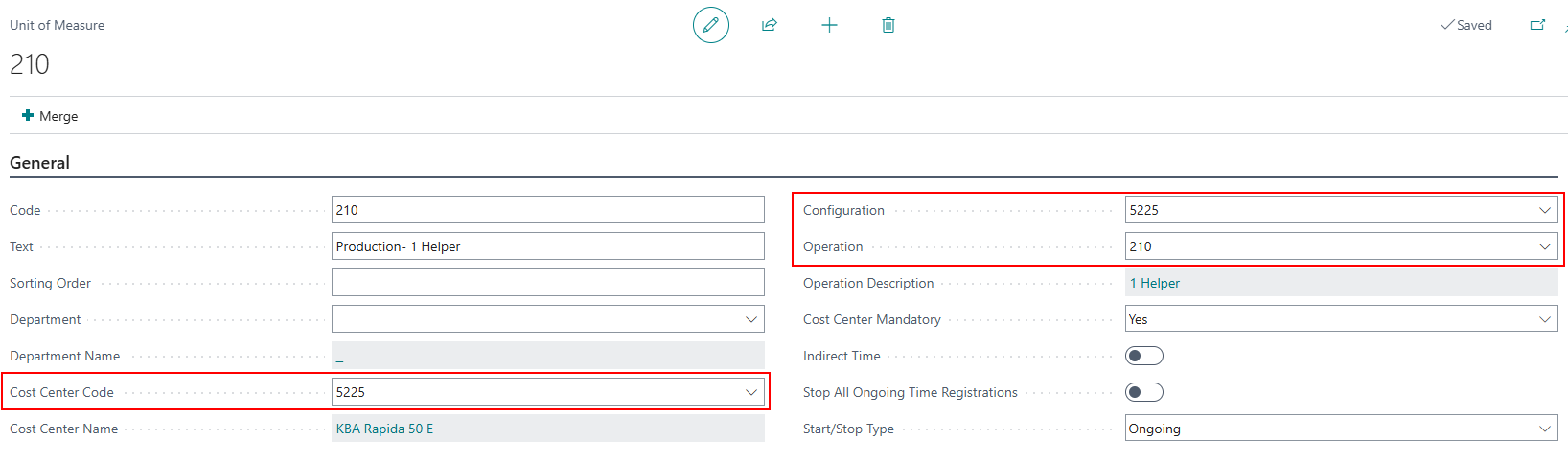Open the Department dropdown arrow
This screenshot has height=464, width=1568.
[751, 319]
